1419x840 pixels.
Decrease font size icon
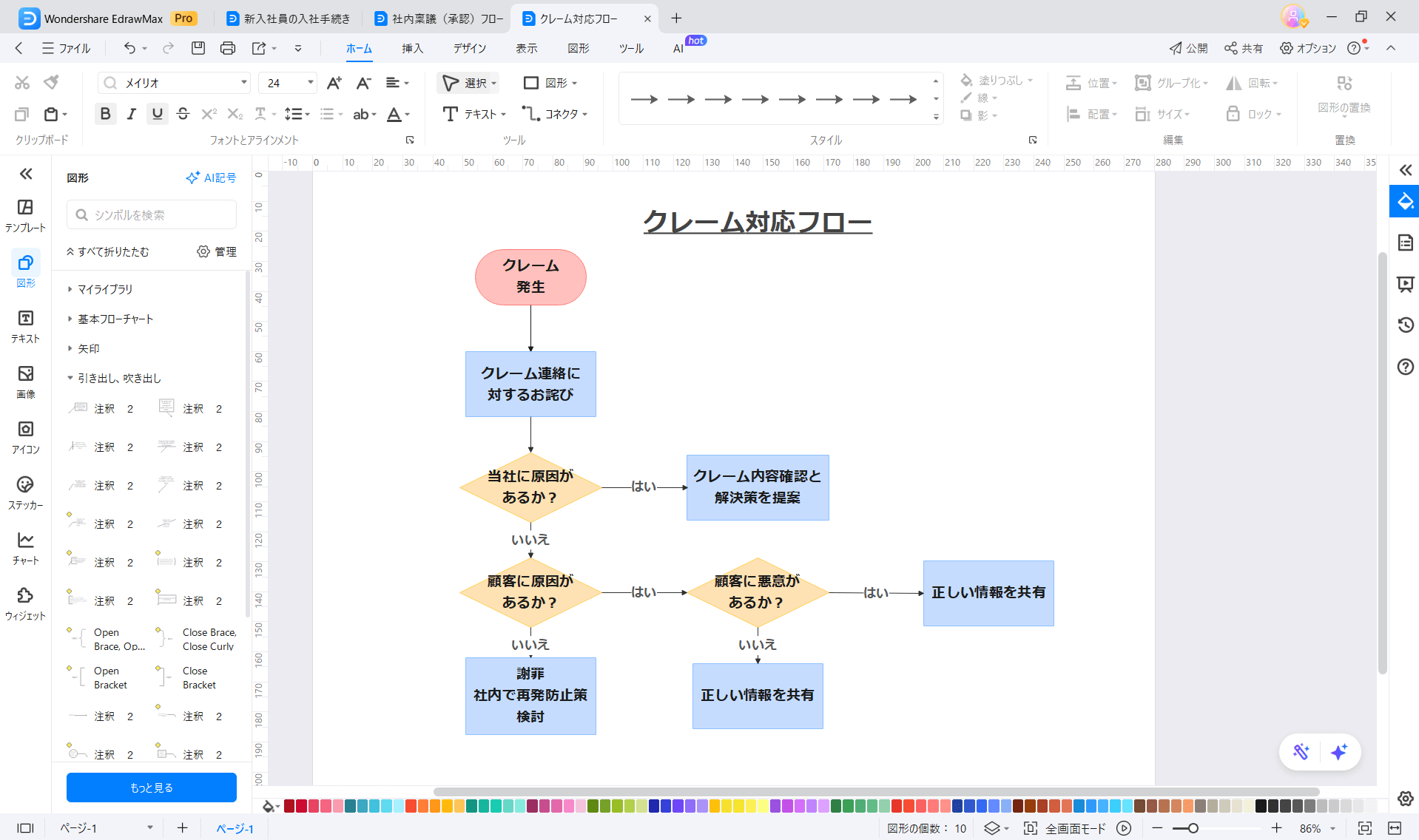click(x=363, y=83)
